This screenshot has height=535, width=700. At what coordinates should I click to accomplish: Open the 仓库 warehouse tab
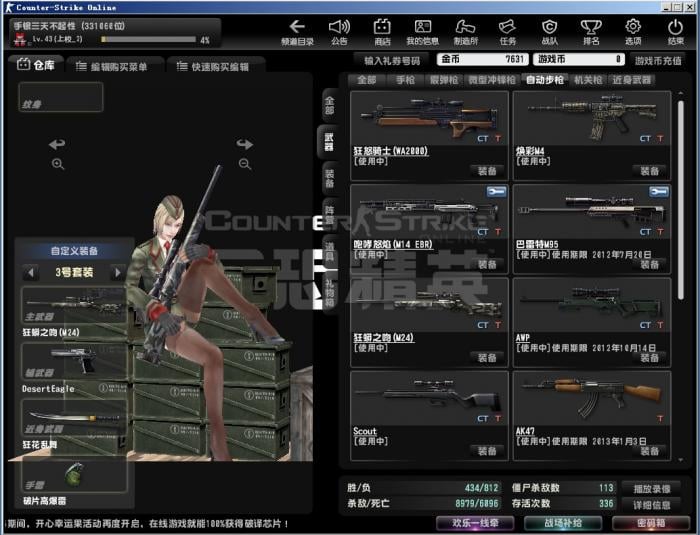click(36, 65)
